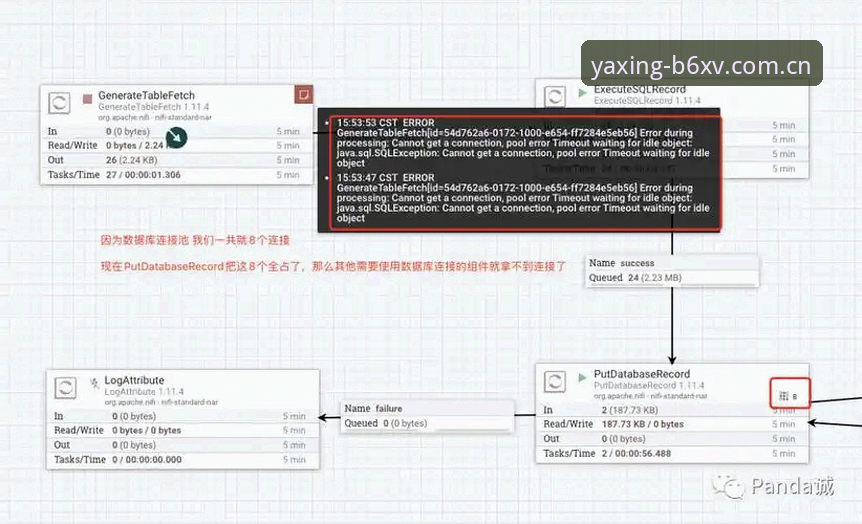
Task: Click the ExecuteSQLRecord processor icon
Action: coord(555,97)
